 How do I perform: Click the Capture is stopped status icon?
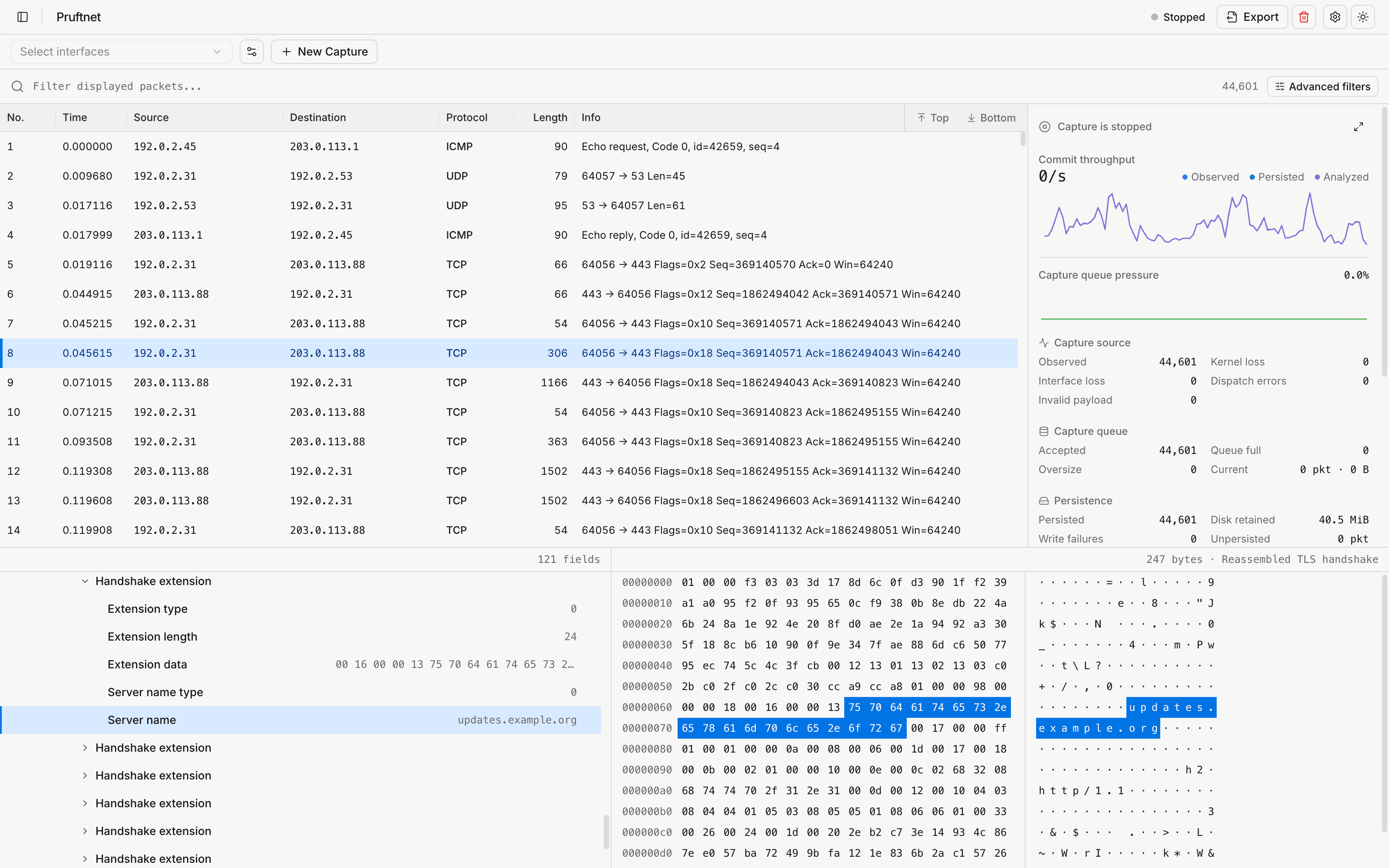click(x=1045, y=127)
